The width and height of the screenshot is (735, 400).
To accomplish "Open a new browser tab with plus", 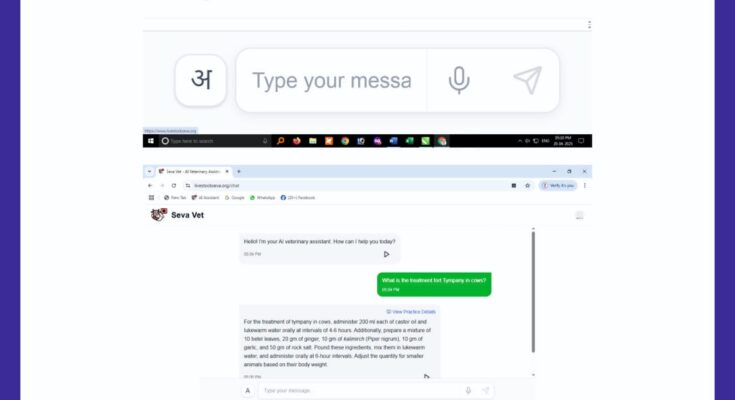I will (239, 172).
